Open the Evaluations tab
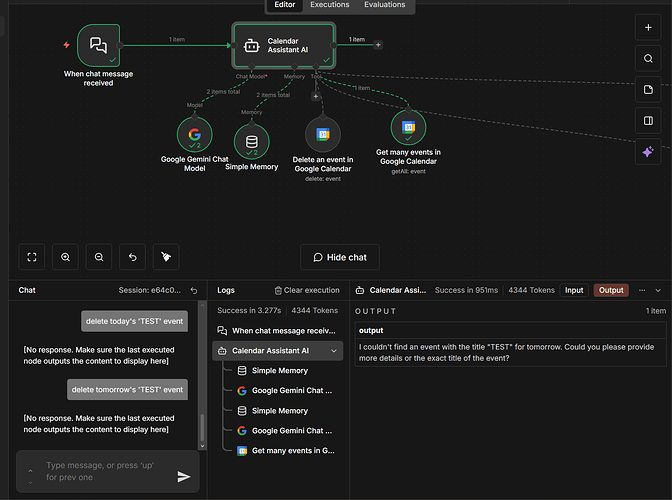Viewport: 672px width, 500px height. [385, 5]
